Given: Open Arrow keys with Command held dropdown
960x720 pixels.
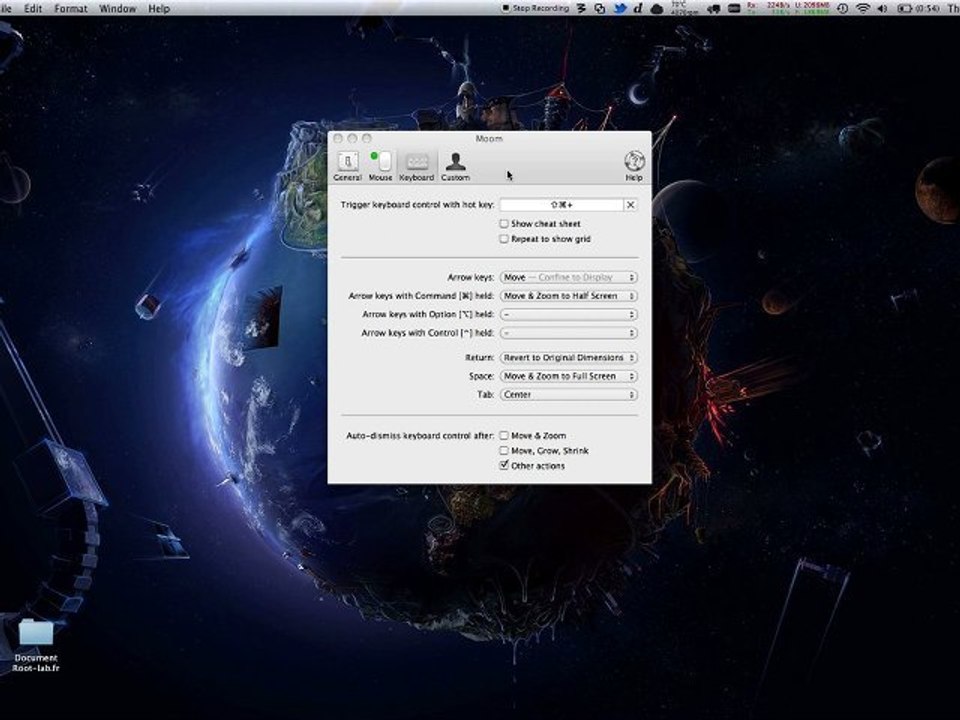Looking at the screenshot, I should pyautogui.click(x=568, y=296).
